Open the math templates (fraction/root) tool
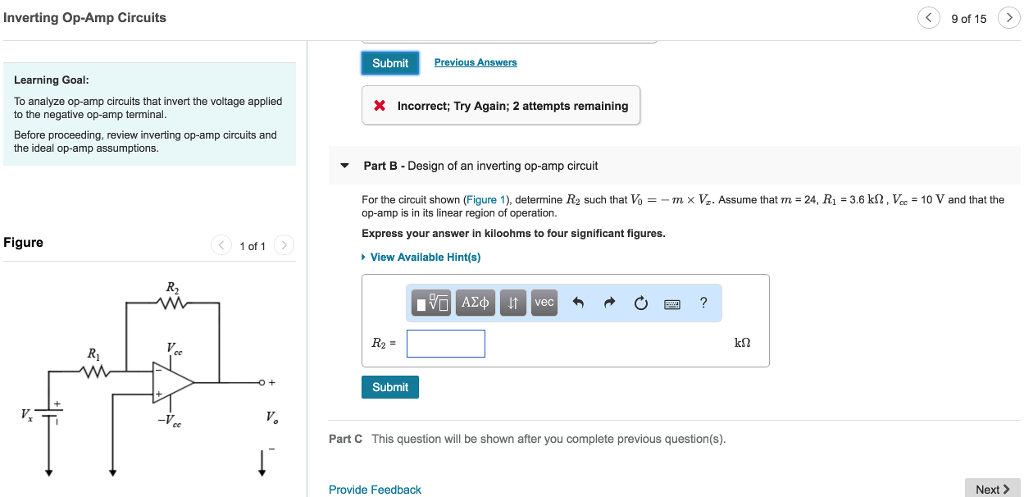 [x=432, y=303]
